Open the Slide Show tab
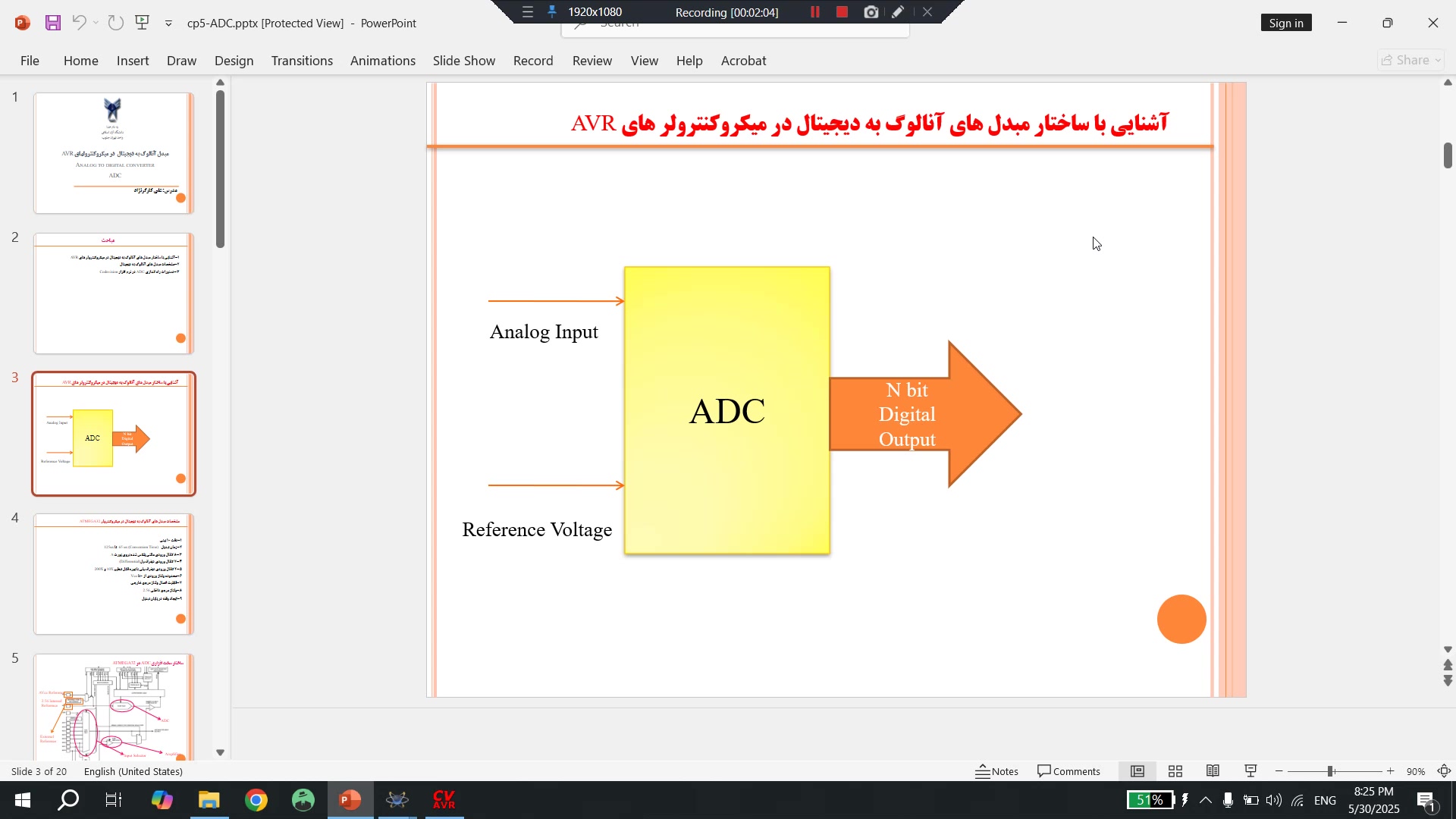 click(x=463, y=61)
